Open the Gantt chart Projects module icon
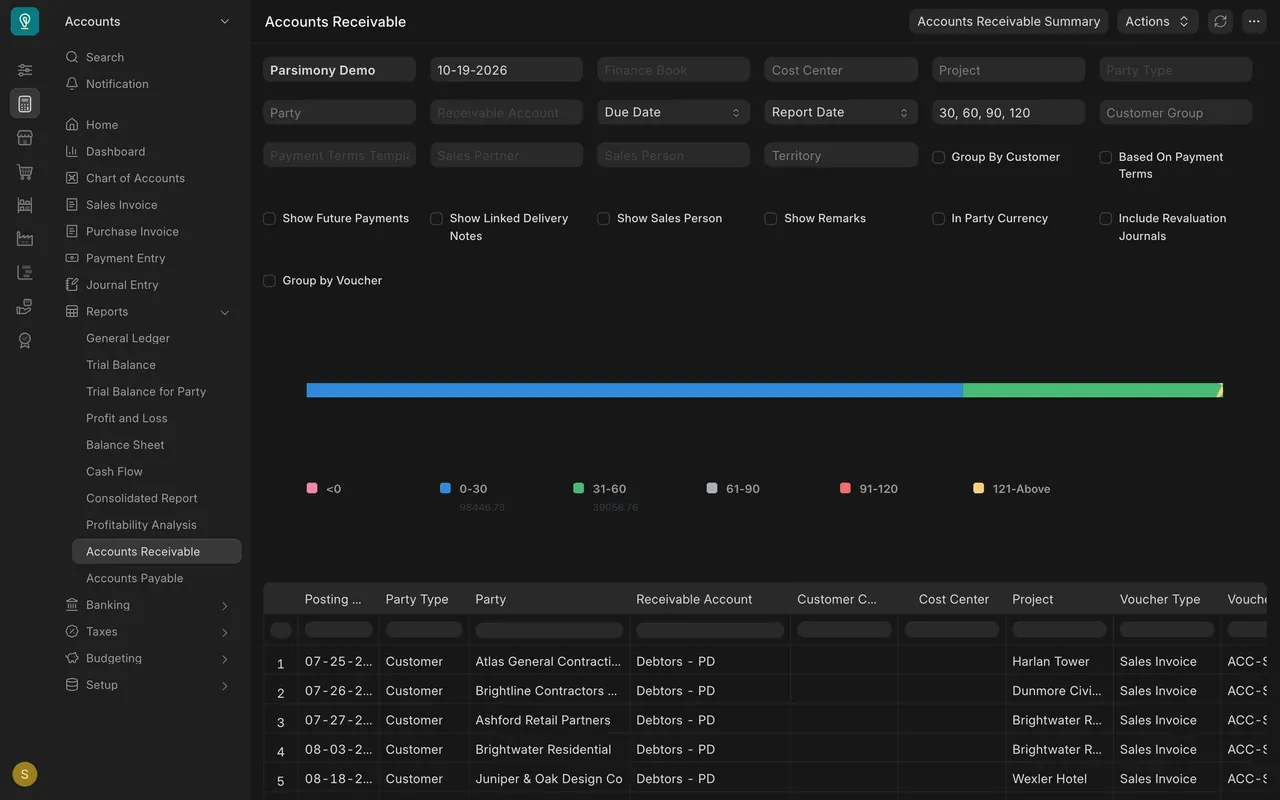Image resolution: width=1280 pixels, height=800 pixels. tap(25, 273)
